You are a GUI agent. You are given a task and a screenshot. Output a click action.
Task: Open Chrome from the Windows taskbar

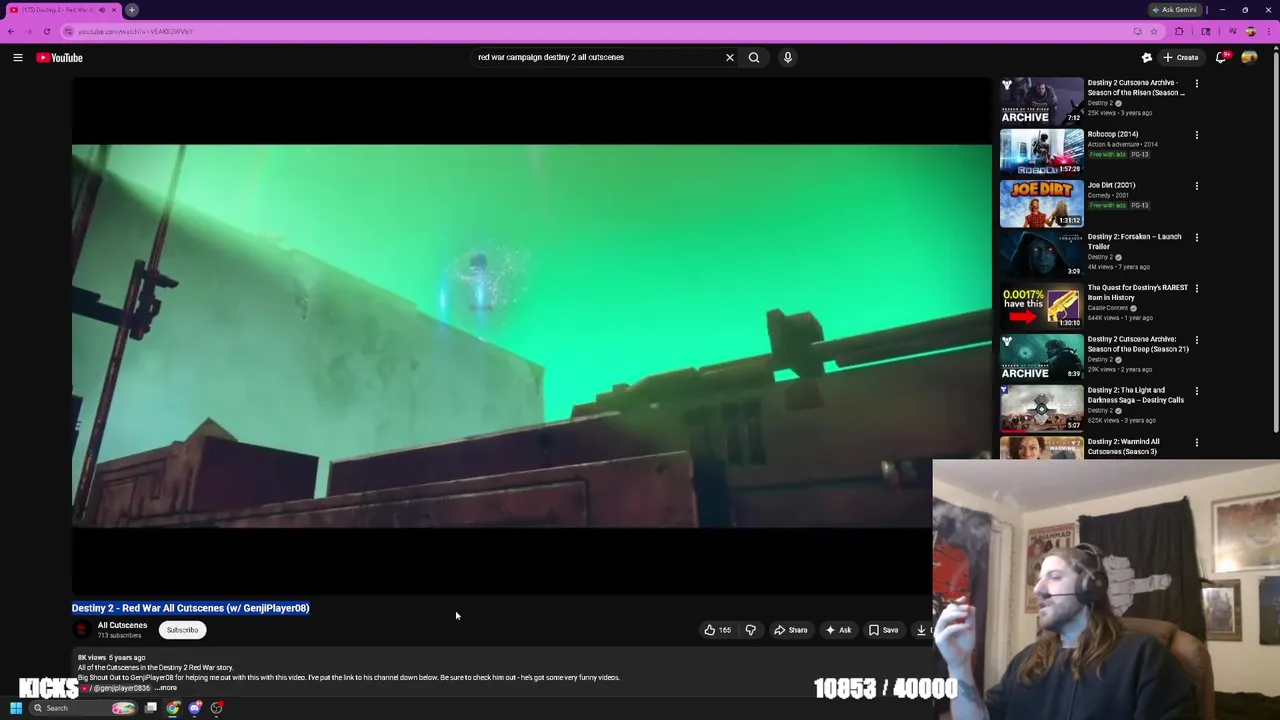tap(173, 708)
